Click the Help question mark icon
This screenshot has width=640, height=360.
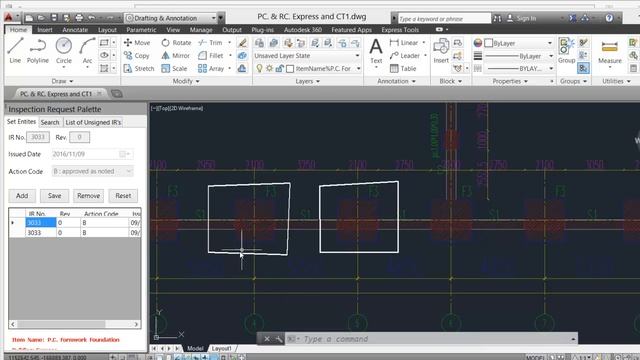(x=609, y=18)
